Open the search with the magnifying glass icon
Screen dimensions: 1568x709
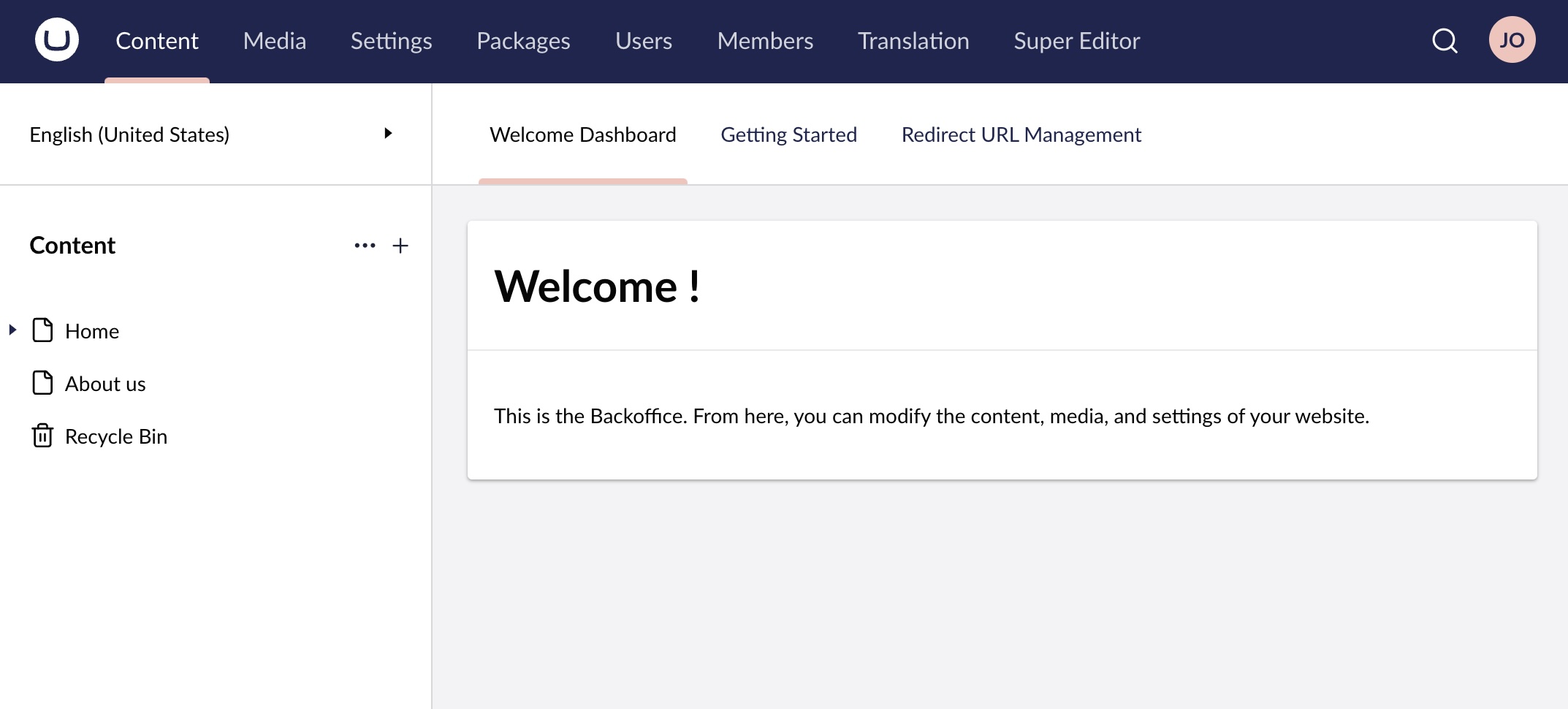coord(1443,41)
